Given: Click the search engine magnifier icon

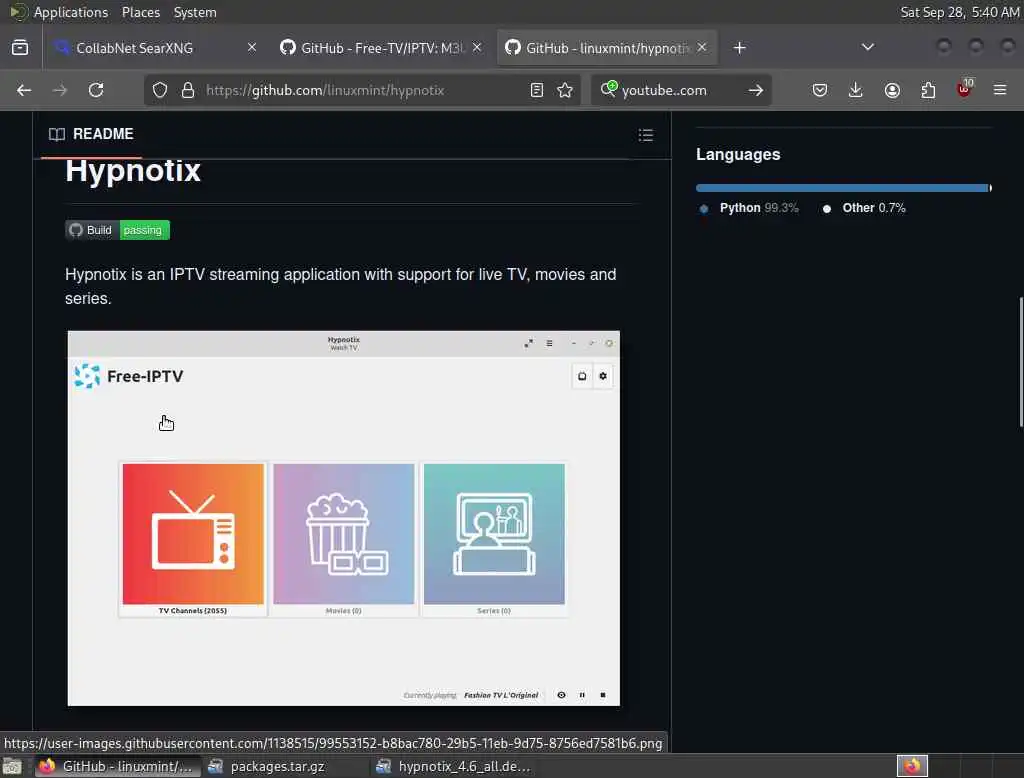Looking at the screenshot, I should pos(609,89).
